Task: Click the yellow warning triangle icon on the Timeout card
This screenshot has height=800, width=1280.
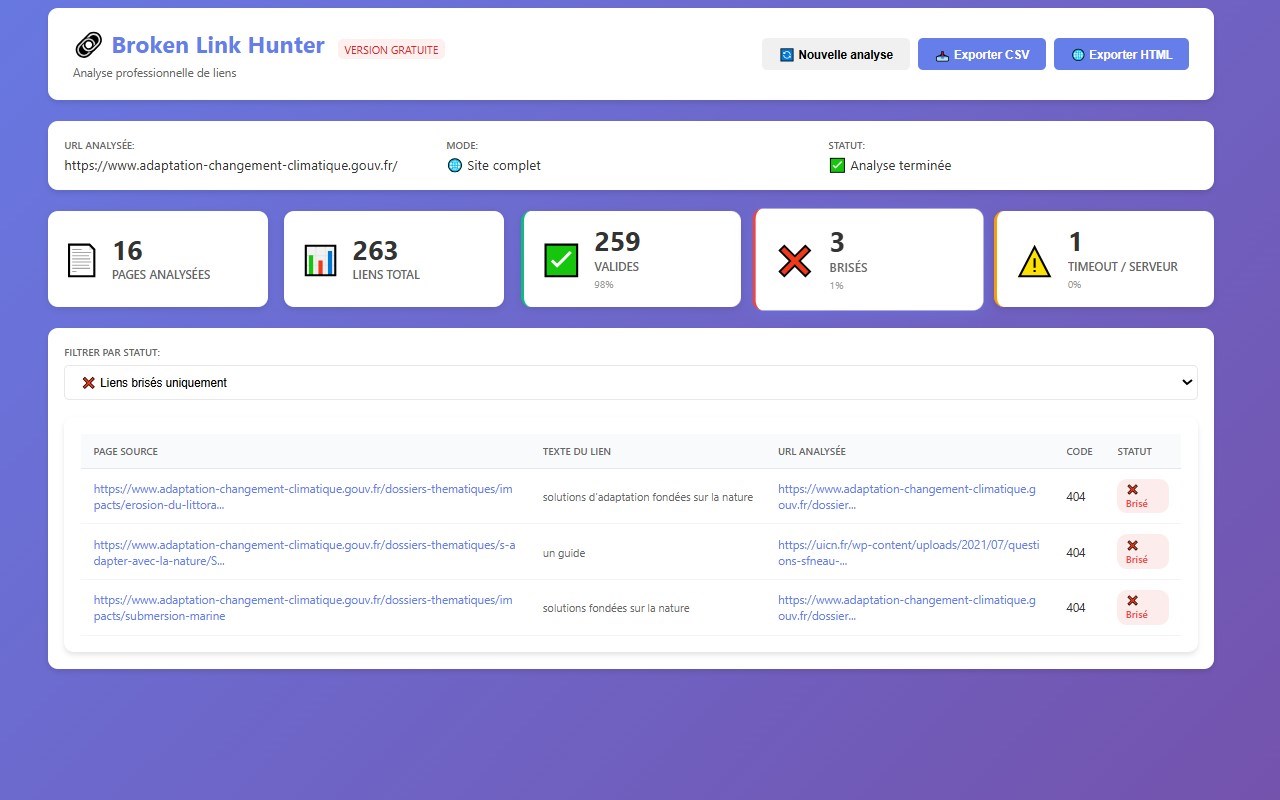Action: pos(1034,261)
